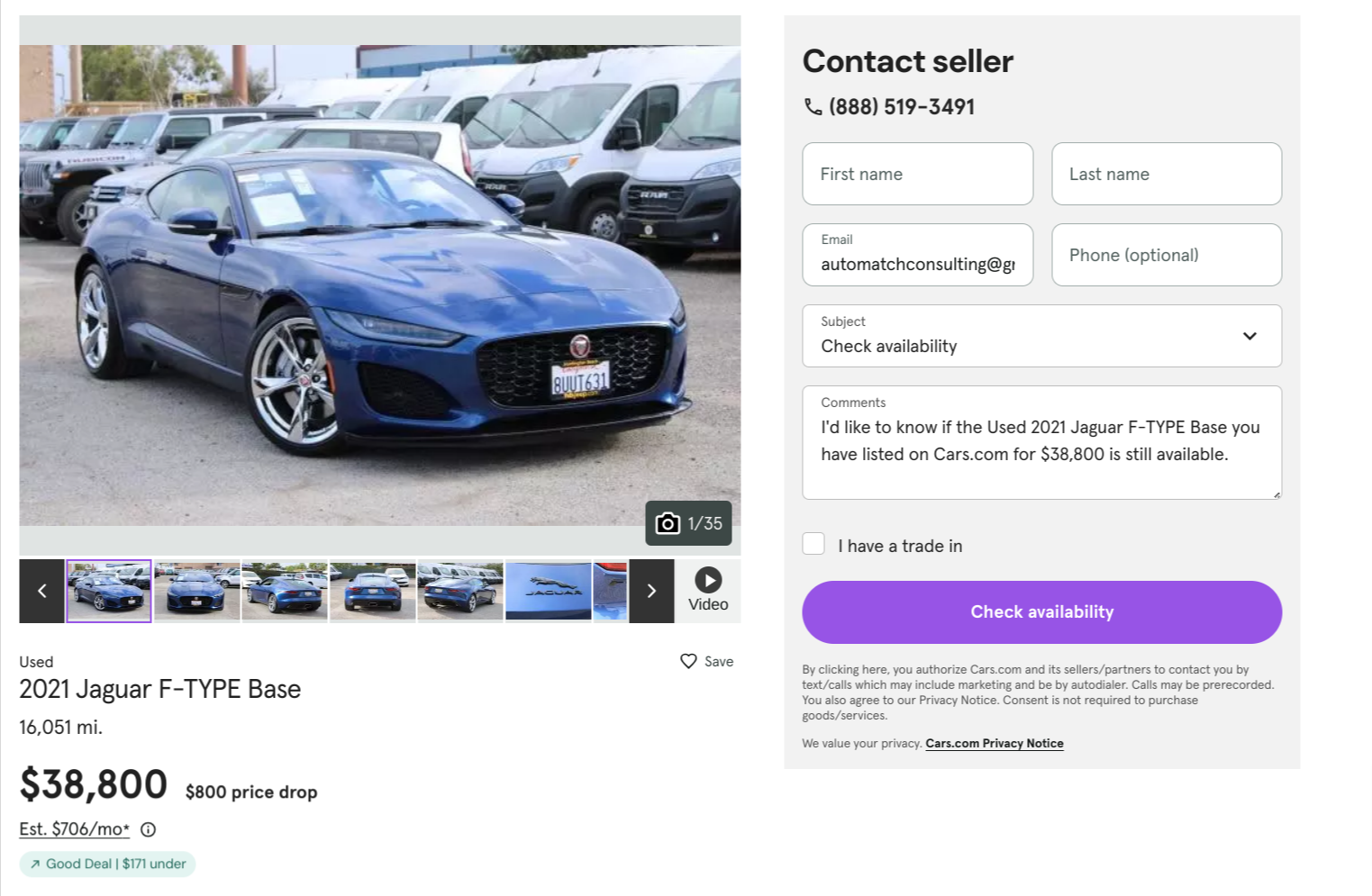1372x896 pixels.
Task: Check the "I have a trade in" box
Action: coord(813,544)
